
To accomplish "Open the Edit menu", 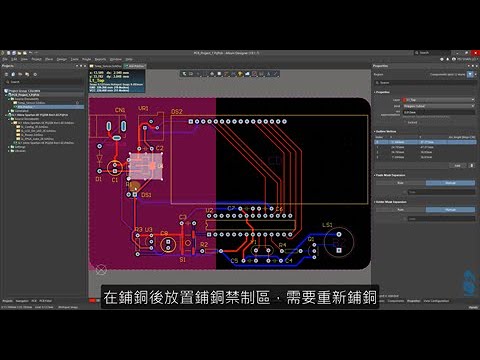I will 14,59.
